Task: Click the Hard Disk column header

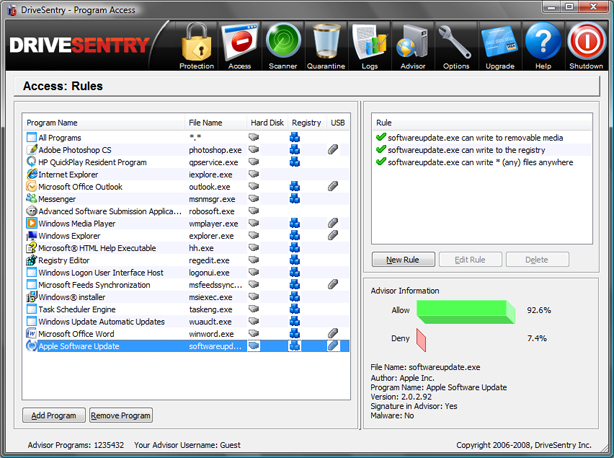Action: tap(267, 123)
